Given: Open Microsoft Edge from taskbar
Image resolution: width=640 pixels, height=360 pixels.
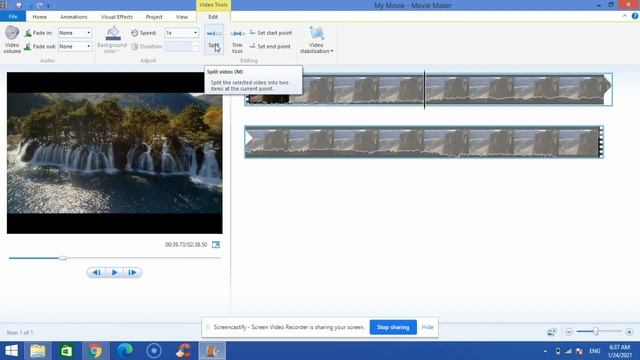Looking at the screenshot, I should (124, 351).
